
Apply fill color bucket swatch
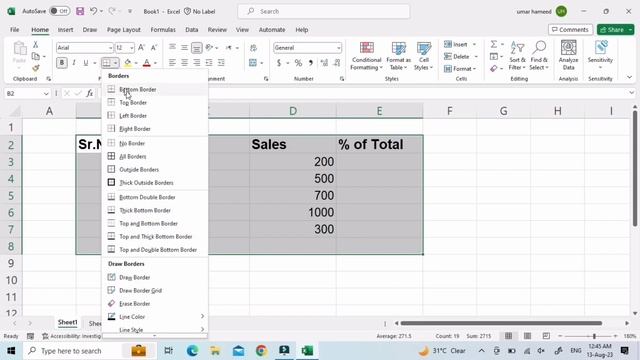click(127, 63)
